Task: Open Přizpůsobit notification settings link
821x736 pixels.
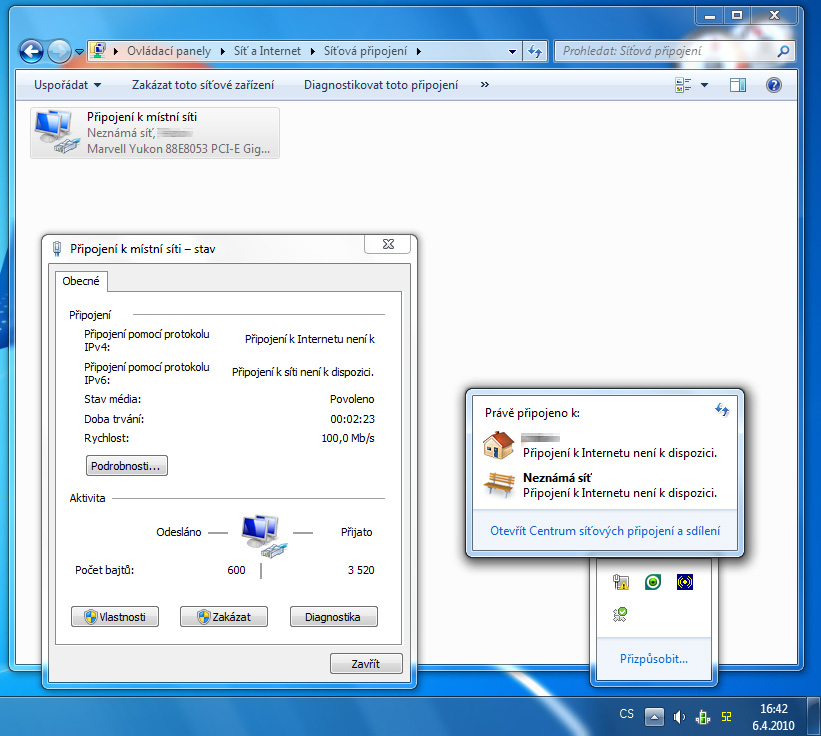Action: [654, 659]
